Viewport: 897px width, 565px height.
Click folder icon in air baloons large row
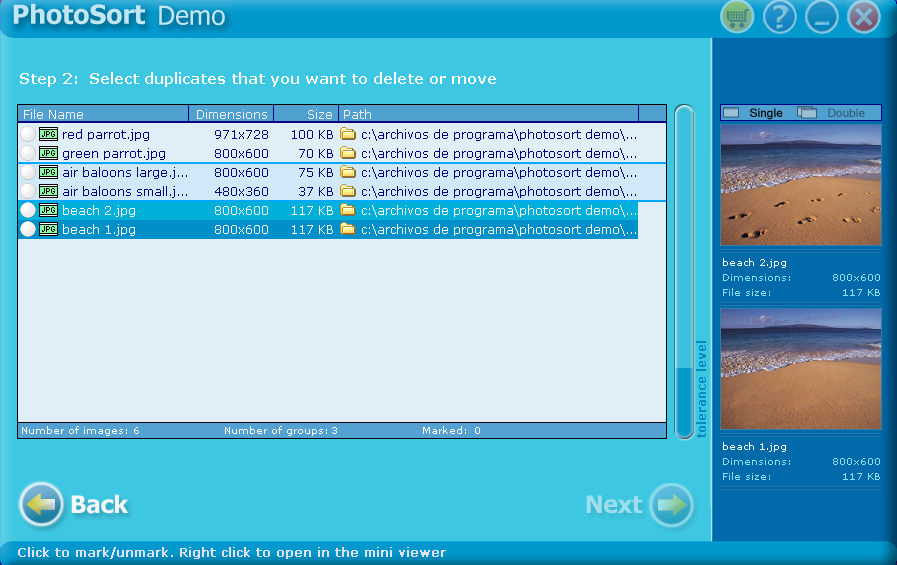point(348,172)
